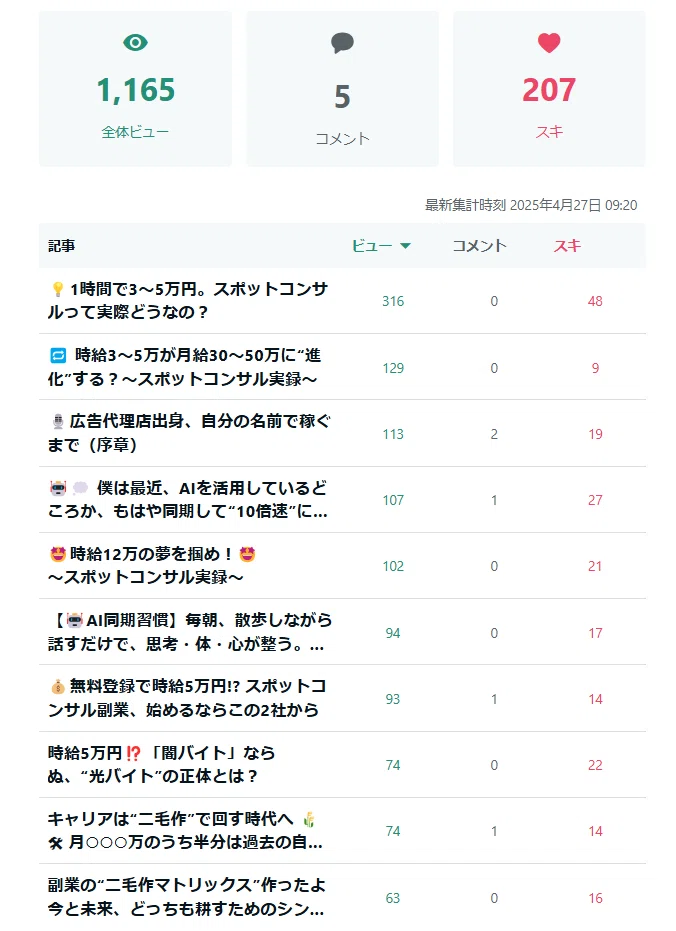
Task: Open article 時給5万円「闇バイト」ならぬ
Action: tap(161, 765)
